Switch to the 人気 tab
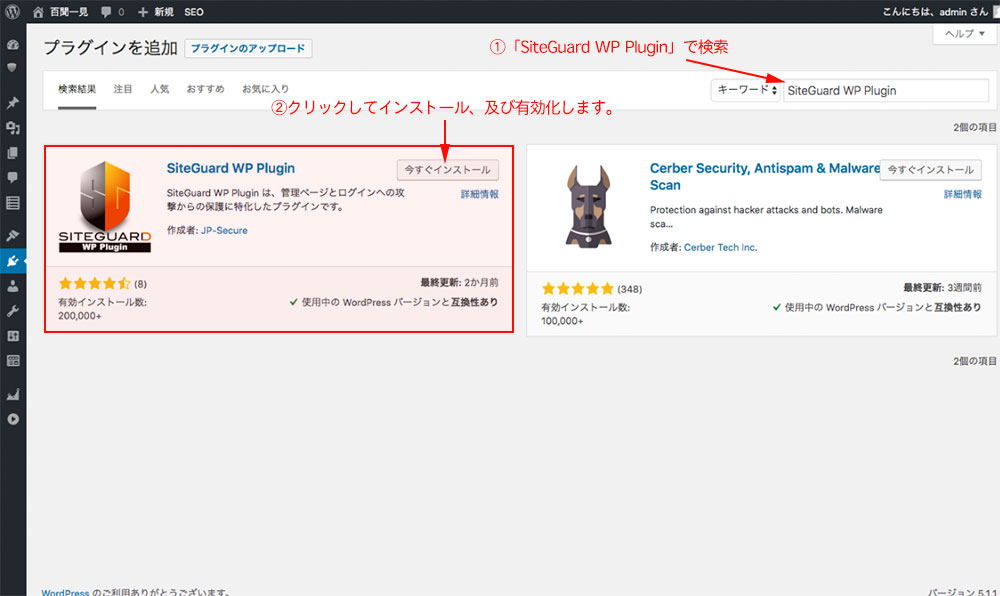This screenshot has height=596, width=1000. (x=159, y=89)
